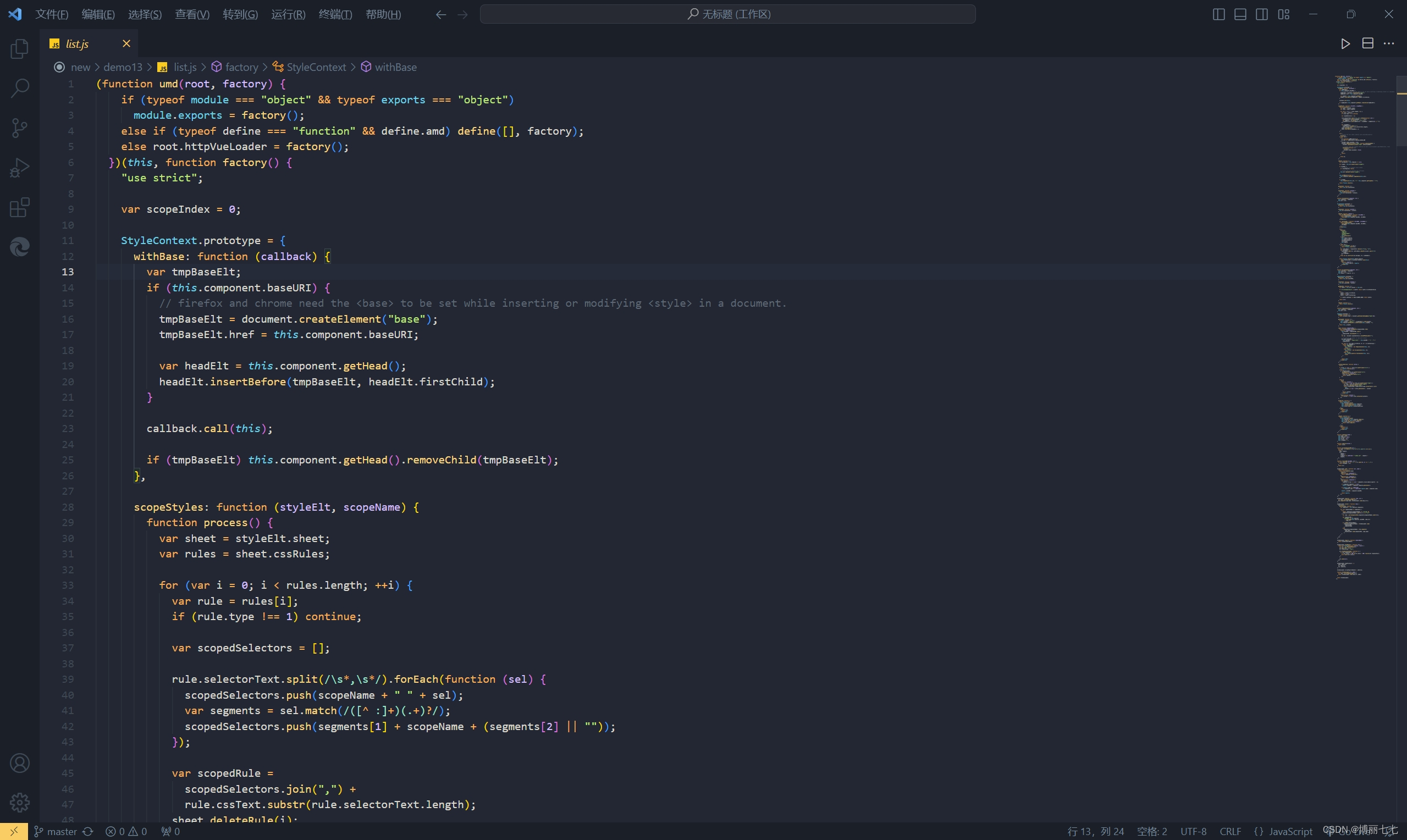The width and height of the screenshot is (1407, 840).
Task: Run the code with the play button
Action: click(1345, 43)
